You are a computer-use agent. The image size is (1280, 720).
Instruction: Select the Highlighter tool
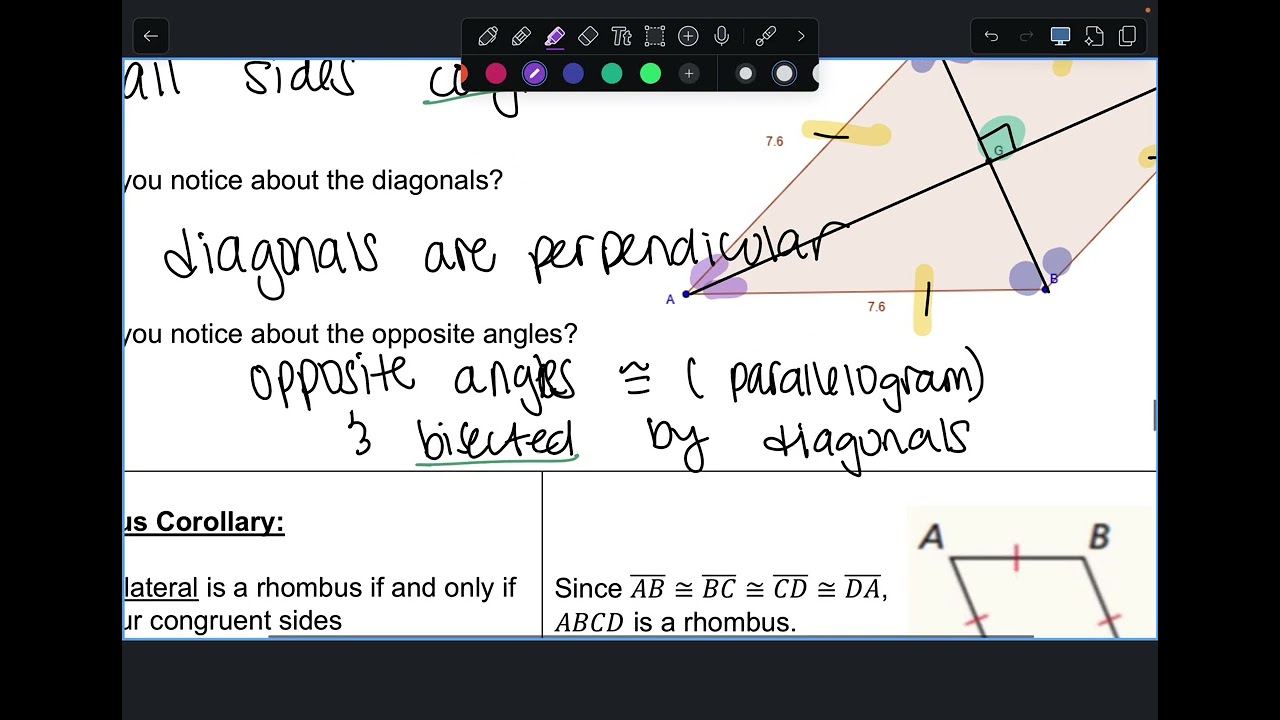pos(555,37)
